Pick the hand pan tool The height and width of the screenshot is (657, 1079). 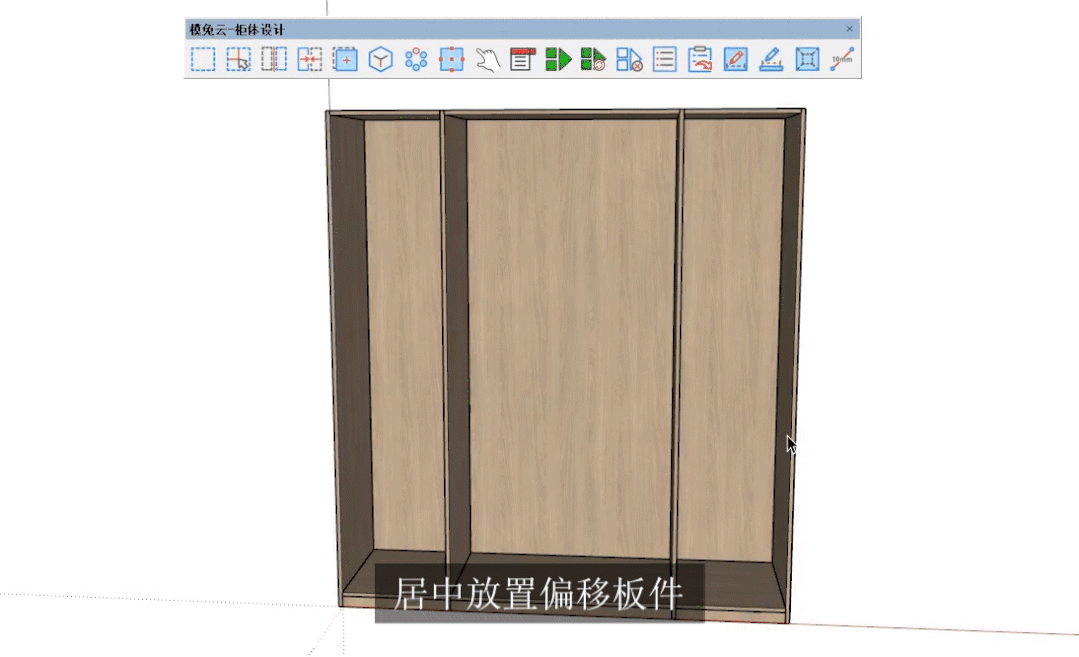click(487, 60)
